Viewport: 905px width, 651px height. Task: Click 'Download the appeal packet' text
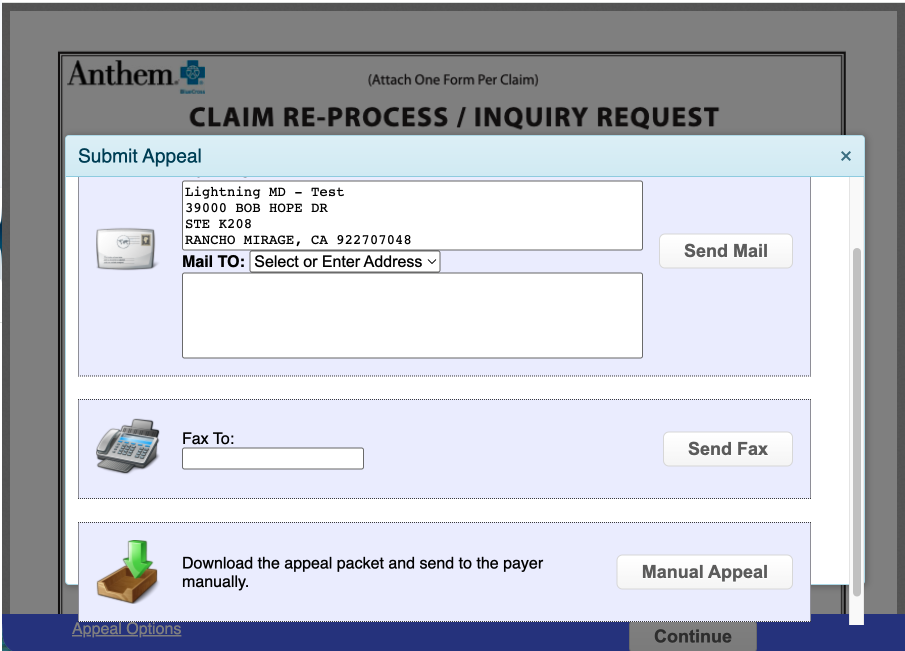pos(362,572)
